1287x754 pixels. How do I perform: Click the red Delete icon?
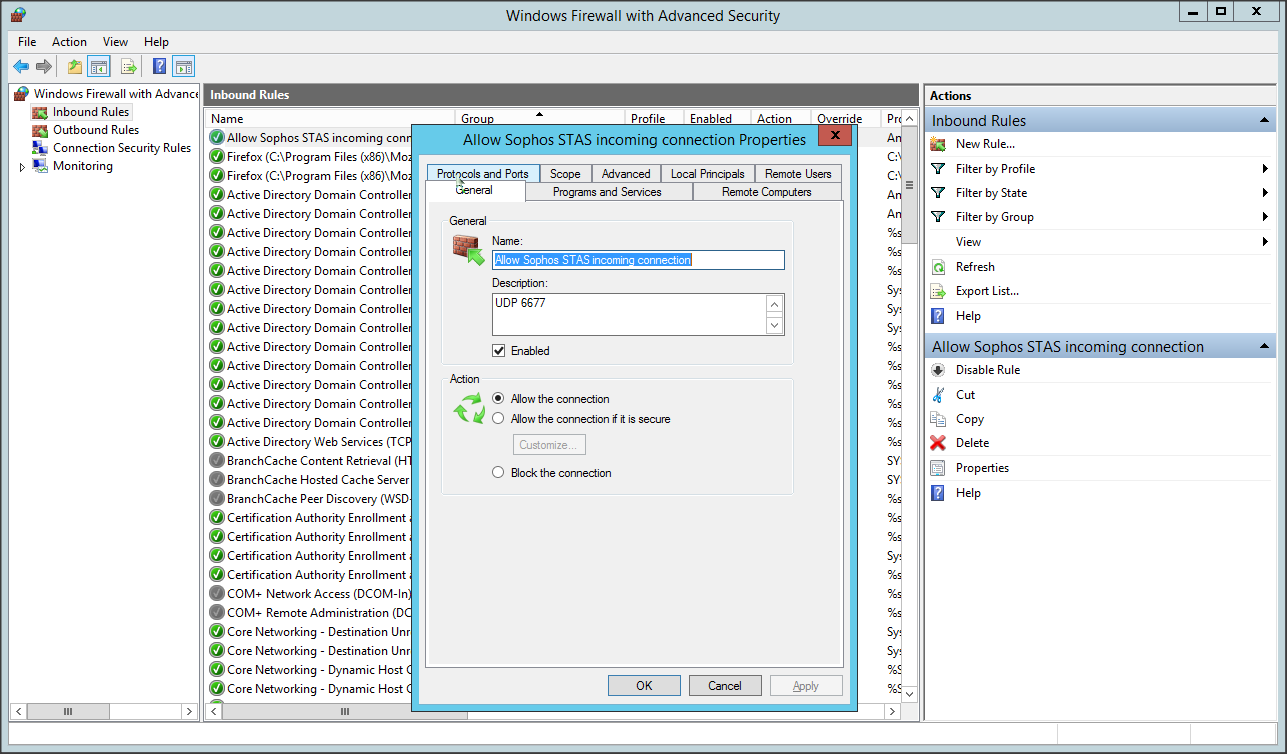coord(938,443)
